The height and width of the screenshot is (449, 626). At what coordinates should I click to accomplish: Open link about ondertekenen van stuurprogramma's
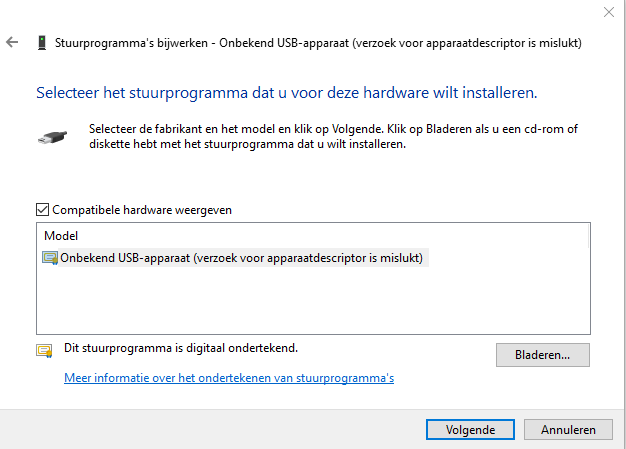pyautogui.click(x=229, y=378)
